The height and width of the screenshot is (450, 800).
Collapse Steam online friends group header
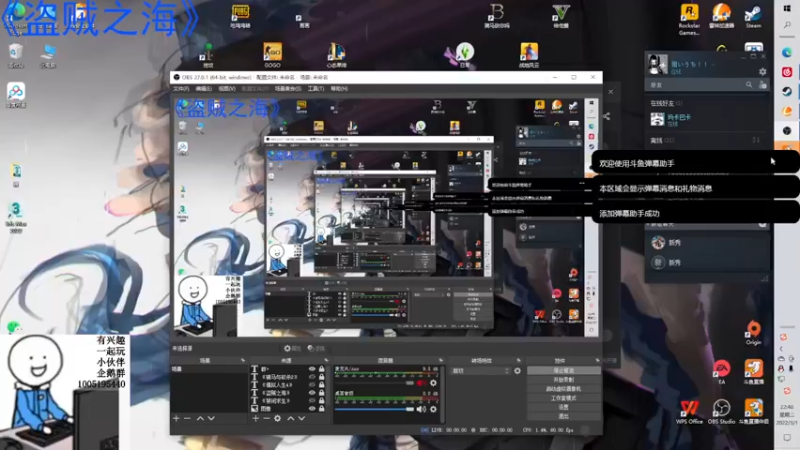click(666, 103)
